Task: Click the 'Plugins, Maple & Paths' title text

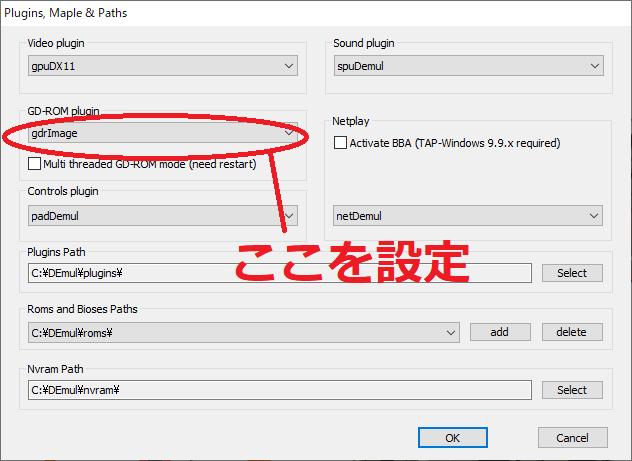Action: [x=66, y=13]
